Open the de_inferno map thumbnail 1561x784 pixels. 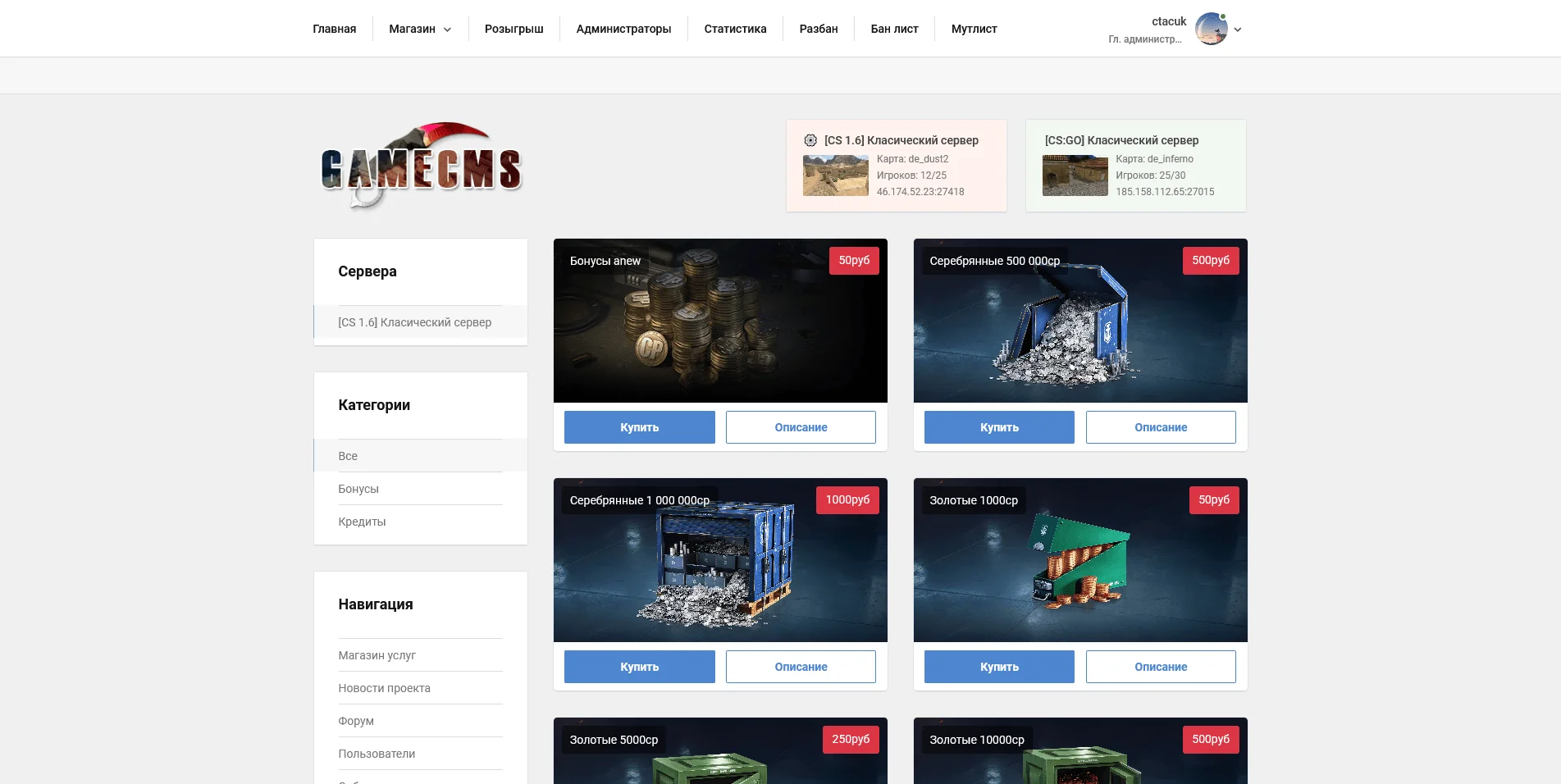pos(1075,175)
